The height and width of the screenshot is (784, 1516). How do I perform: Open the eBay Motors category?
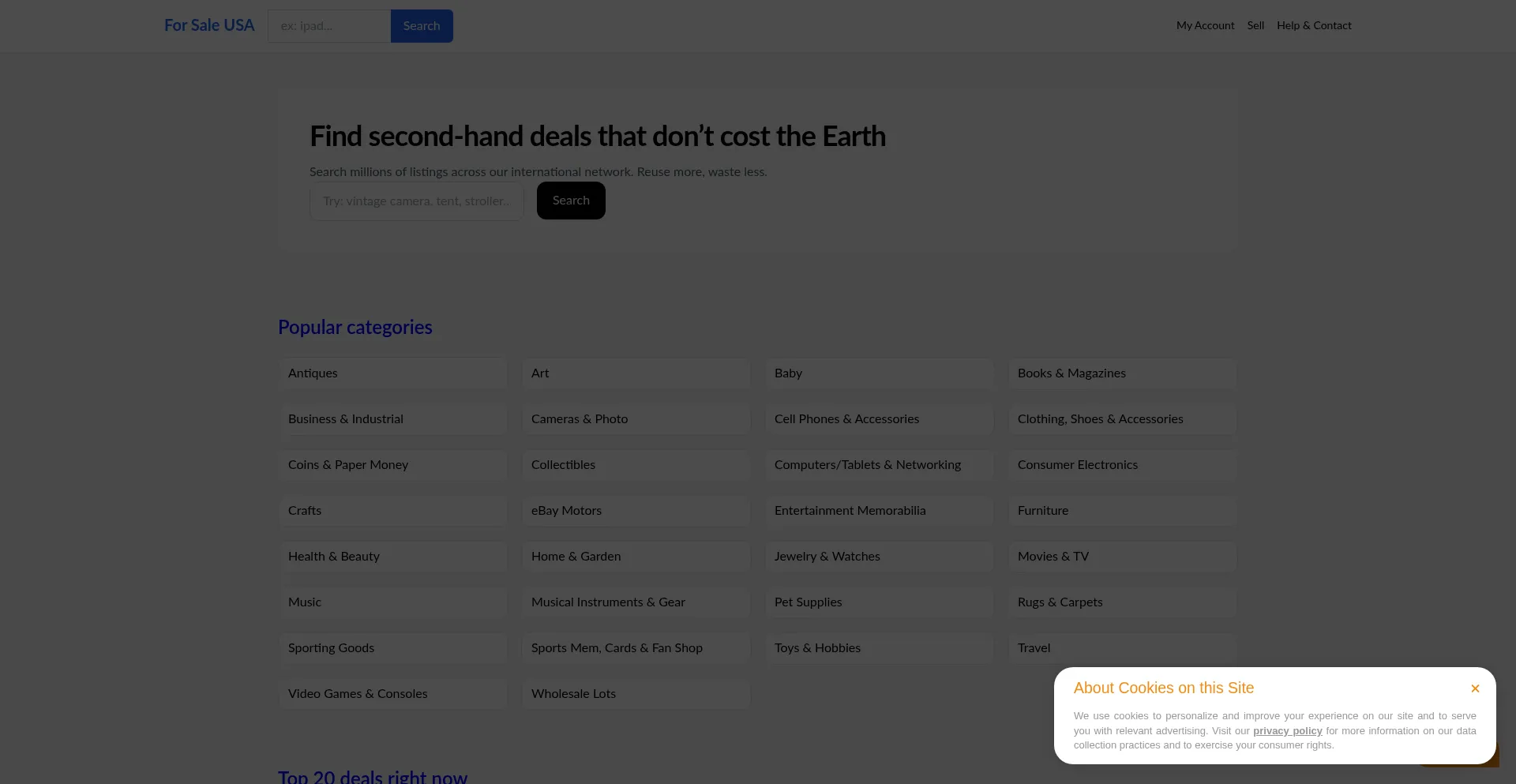(636, 511)
